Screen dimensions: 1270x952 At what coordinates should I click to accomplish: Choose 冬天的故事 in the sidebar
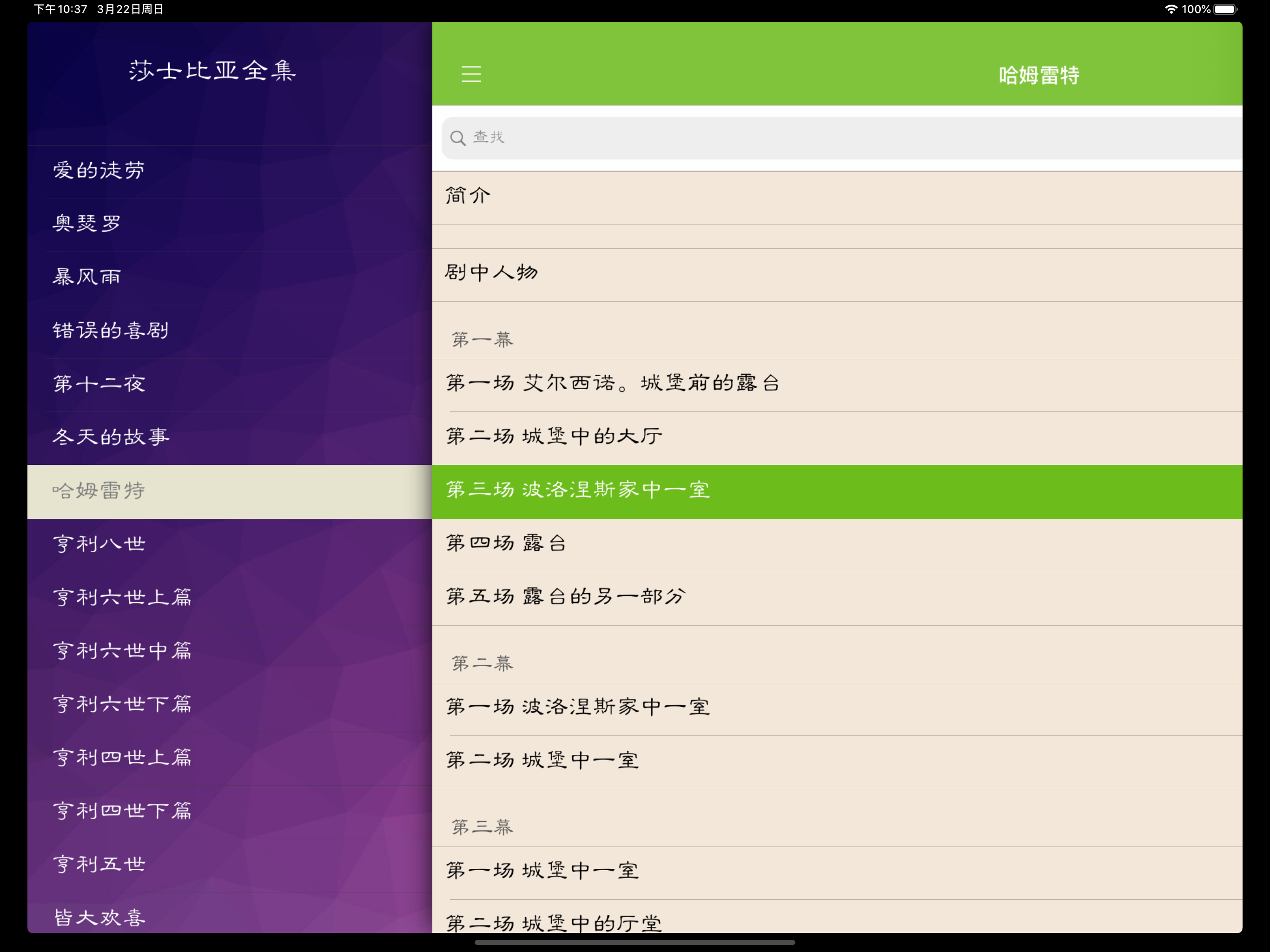[x=230, y=437]
